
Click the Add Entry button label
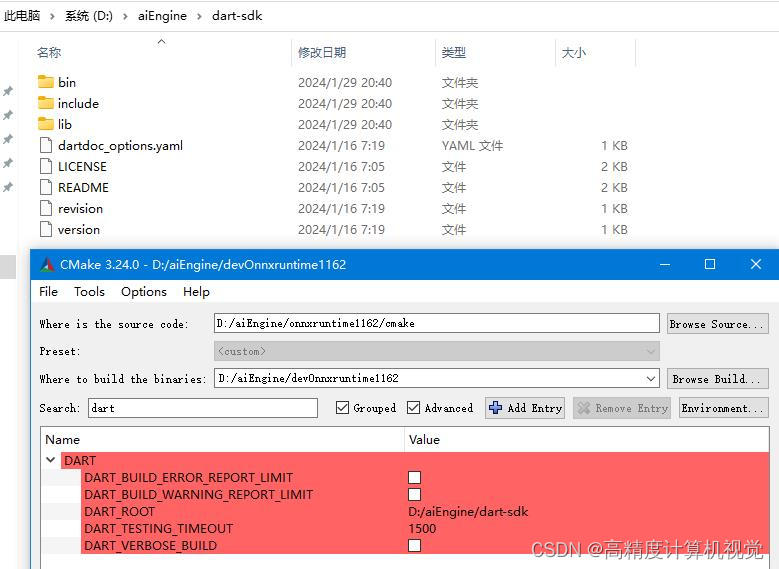point(535,408)
